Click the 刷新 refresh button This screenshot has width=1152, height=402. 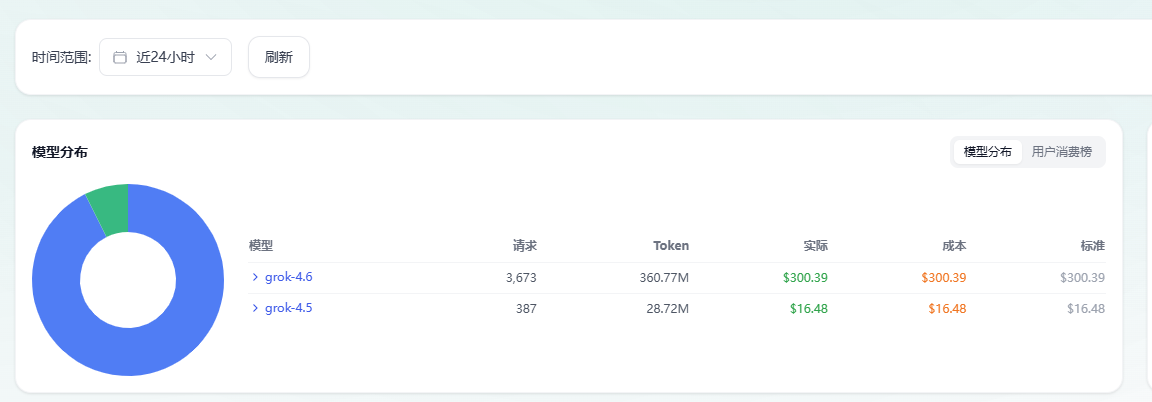(x=279, y=57)
